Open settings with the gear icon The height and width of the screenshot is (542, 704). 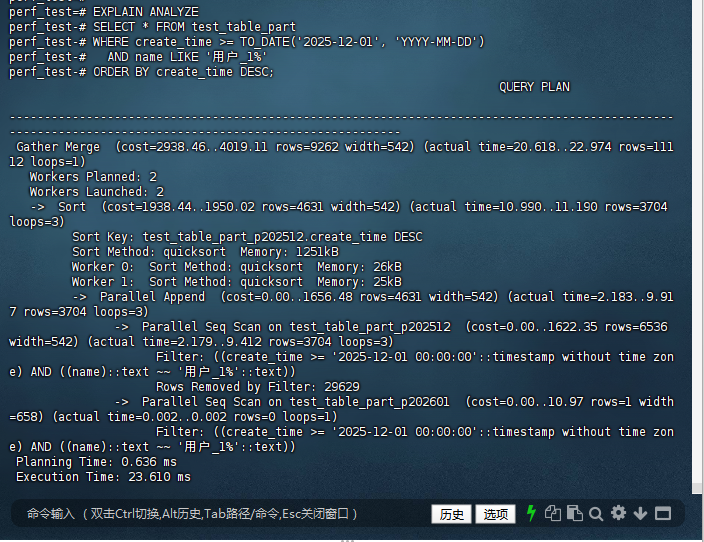[x=618, y=513]
